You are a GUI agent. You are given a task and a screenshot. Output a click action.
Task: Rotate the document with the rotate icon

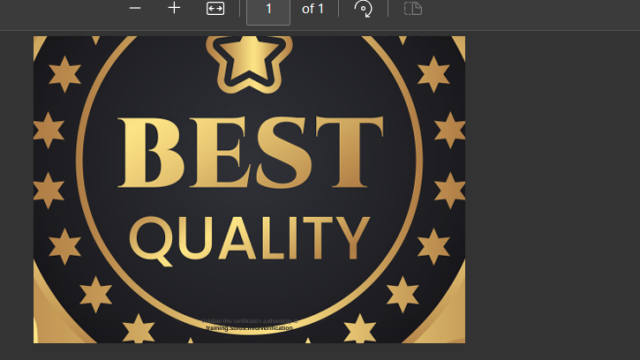coord(363,8)
